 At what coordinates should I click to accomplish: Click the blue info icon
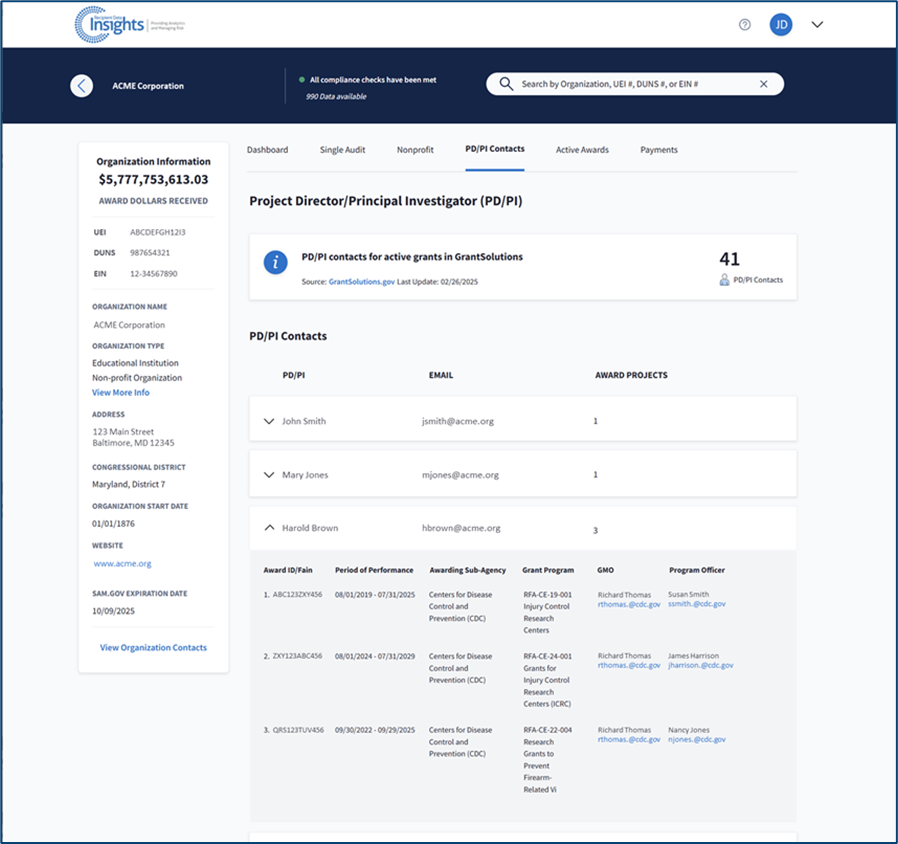coord(275,263)
